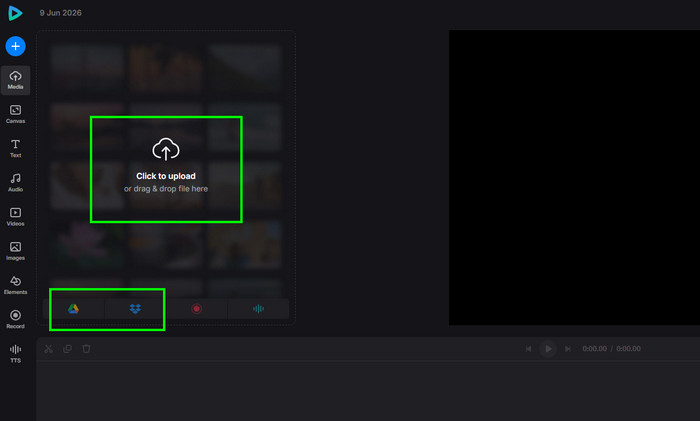The width and height of the screenshot is (700, 421).
Task: Click the upload cloud icon
Action: click(166, 150)
